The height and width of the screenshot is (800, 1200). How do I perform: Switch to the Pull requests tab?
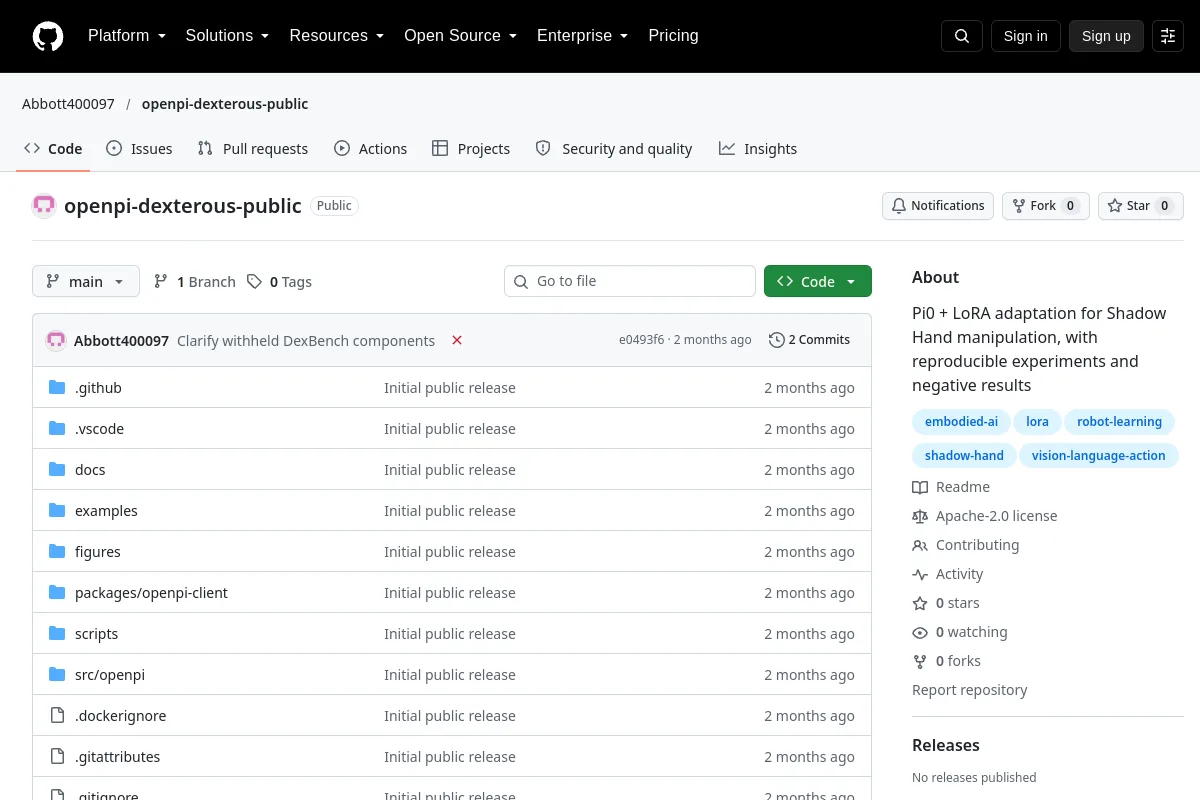tap(253, 149)
